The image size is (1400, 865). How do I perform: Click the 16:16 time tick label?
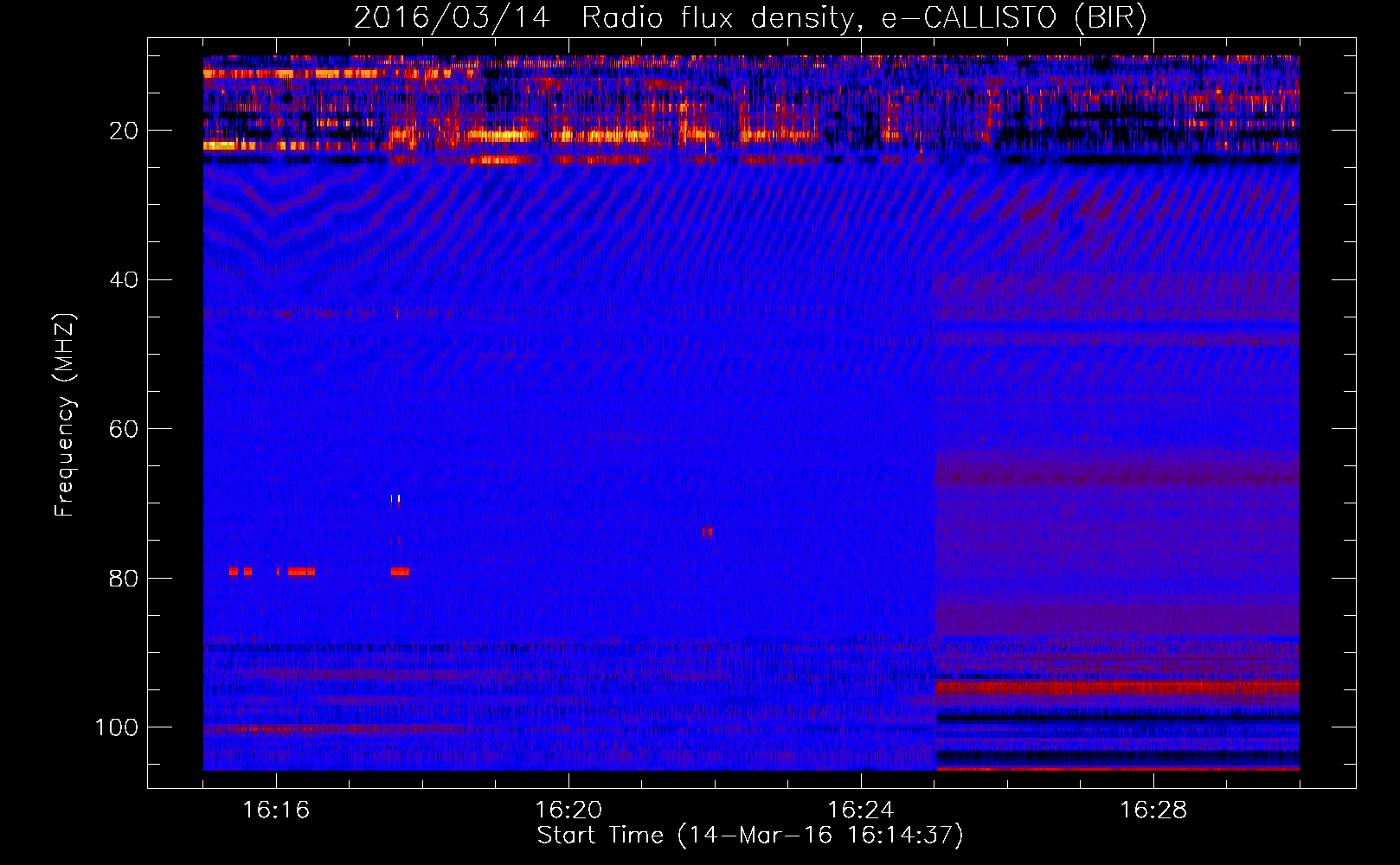click(x=276, y=811)
